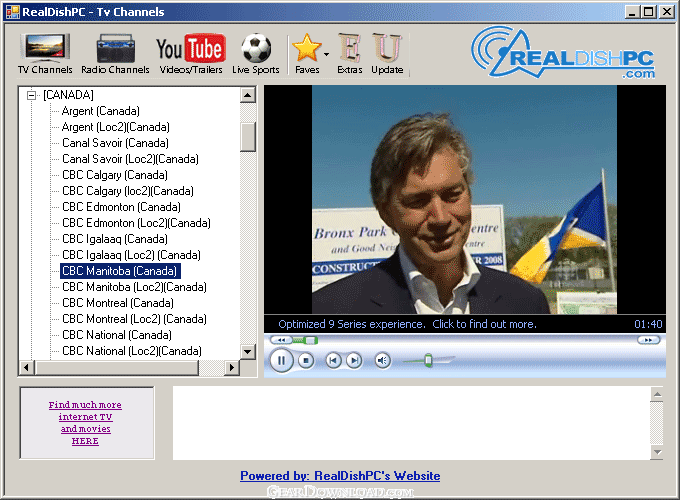
Task: Select CBC Montreal (Canada) channel
Action: pos(118,303)
